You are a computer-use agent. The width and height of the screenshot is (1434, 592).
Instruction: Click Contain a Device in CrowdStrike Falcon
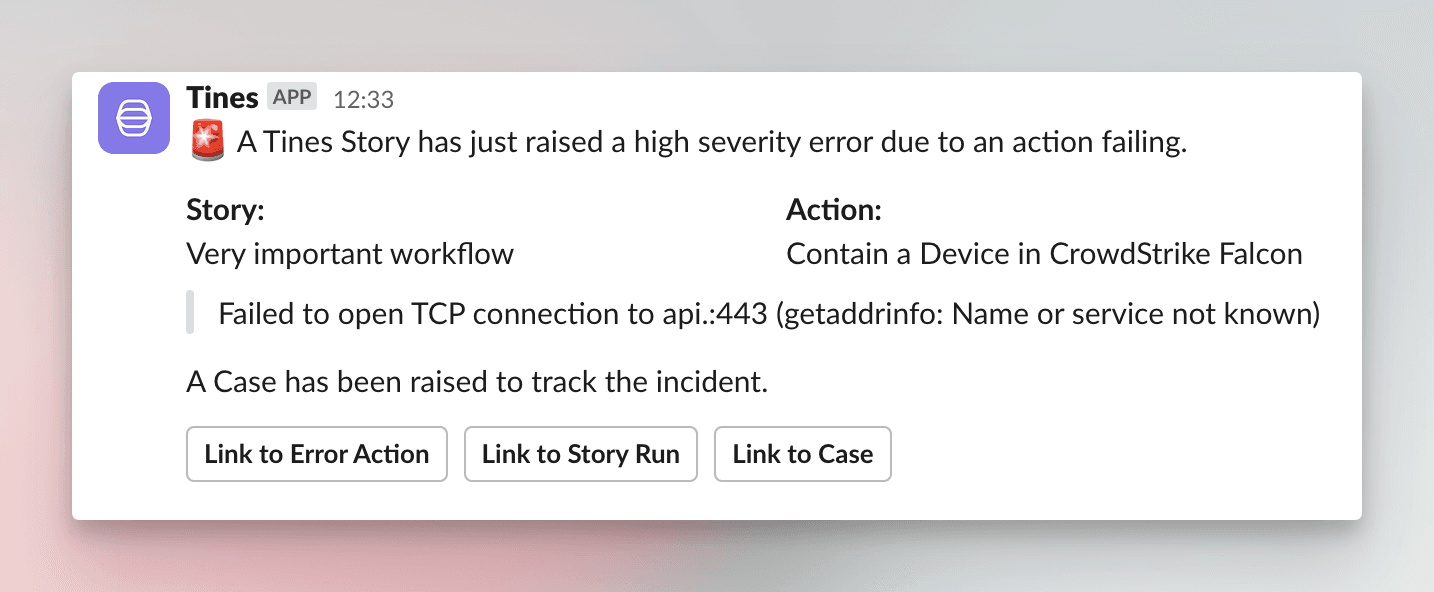[1044, 254]
